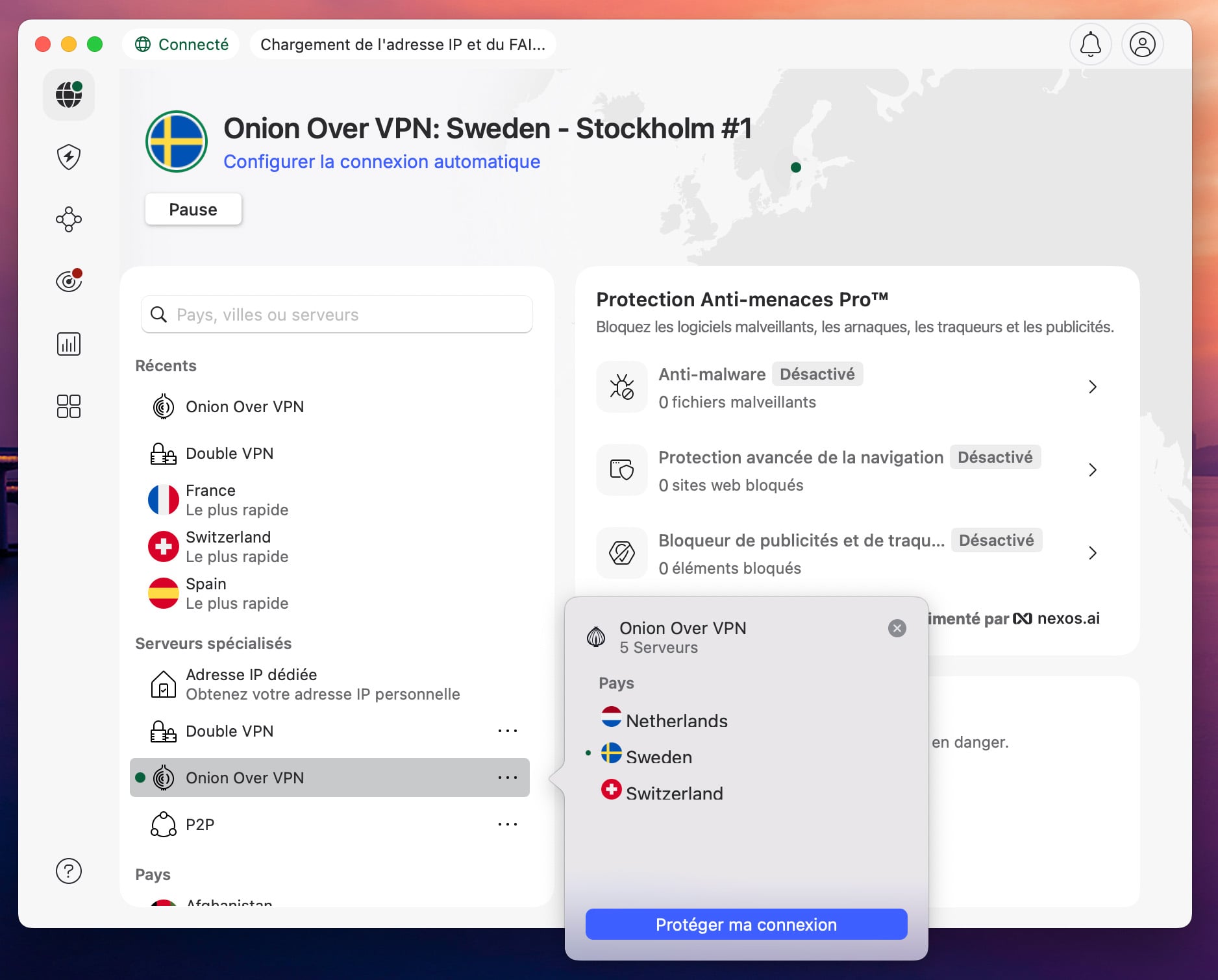Click the 0 éléments bloqués text
The image size is (1218, 980).
coord(730,569)
